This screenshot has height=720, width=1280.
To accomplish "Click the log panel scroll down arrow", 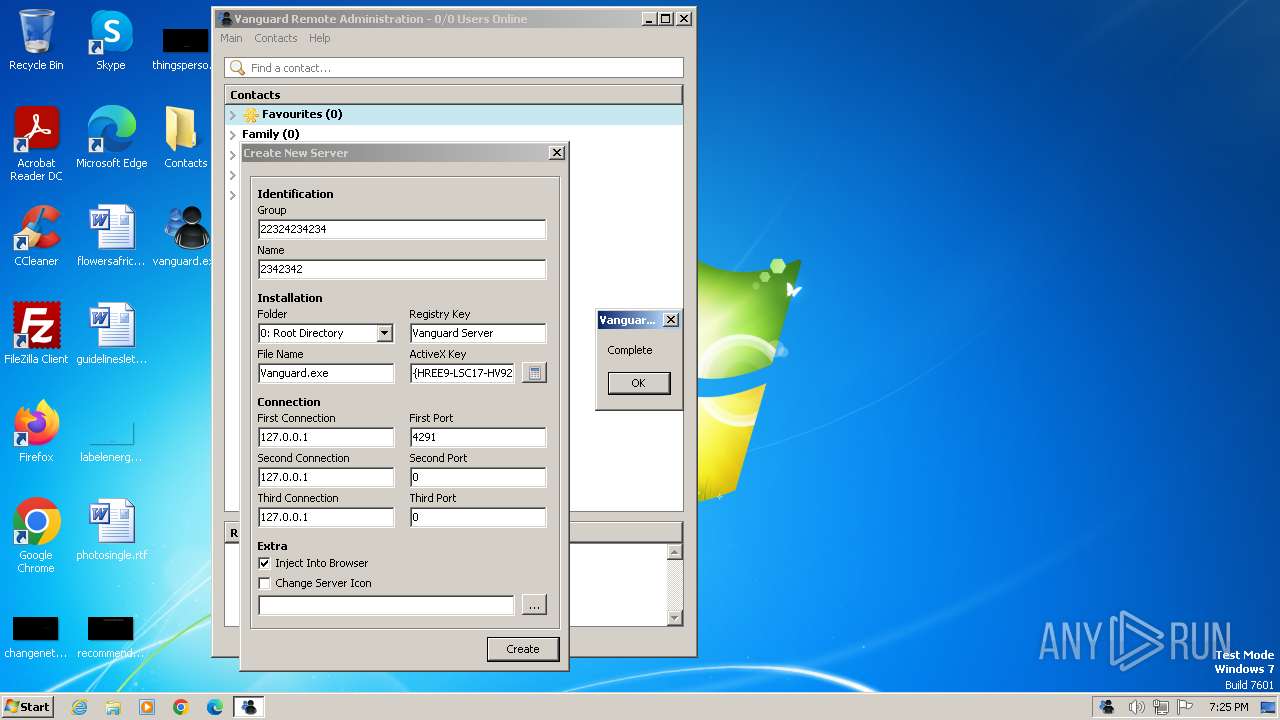I will pos(674,618).
